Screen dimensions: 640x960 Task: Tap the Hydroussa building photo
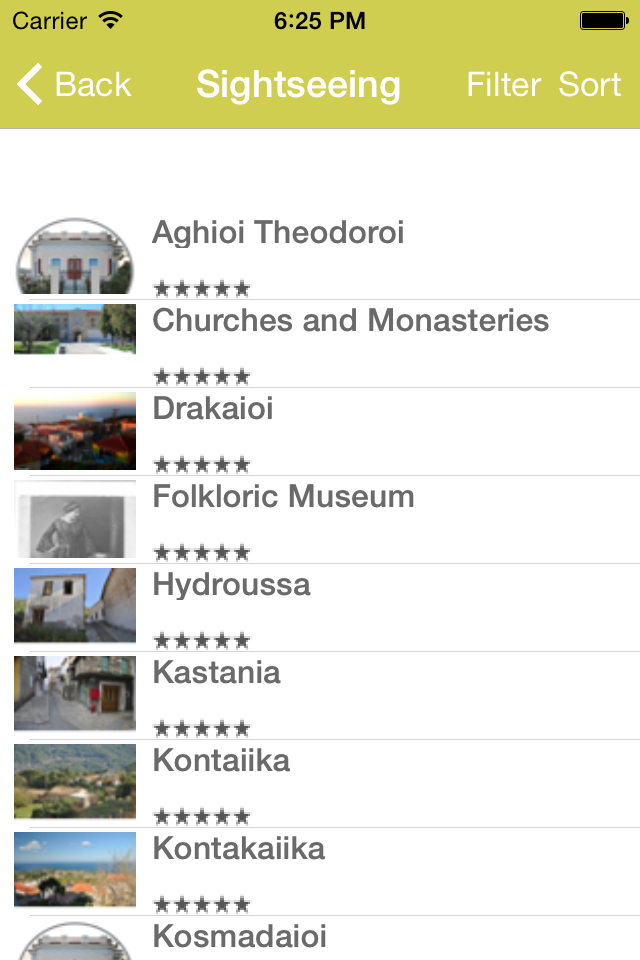pyautogui.click(x=75, y=605)
